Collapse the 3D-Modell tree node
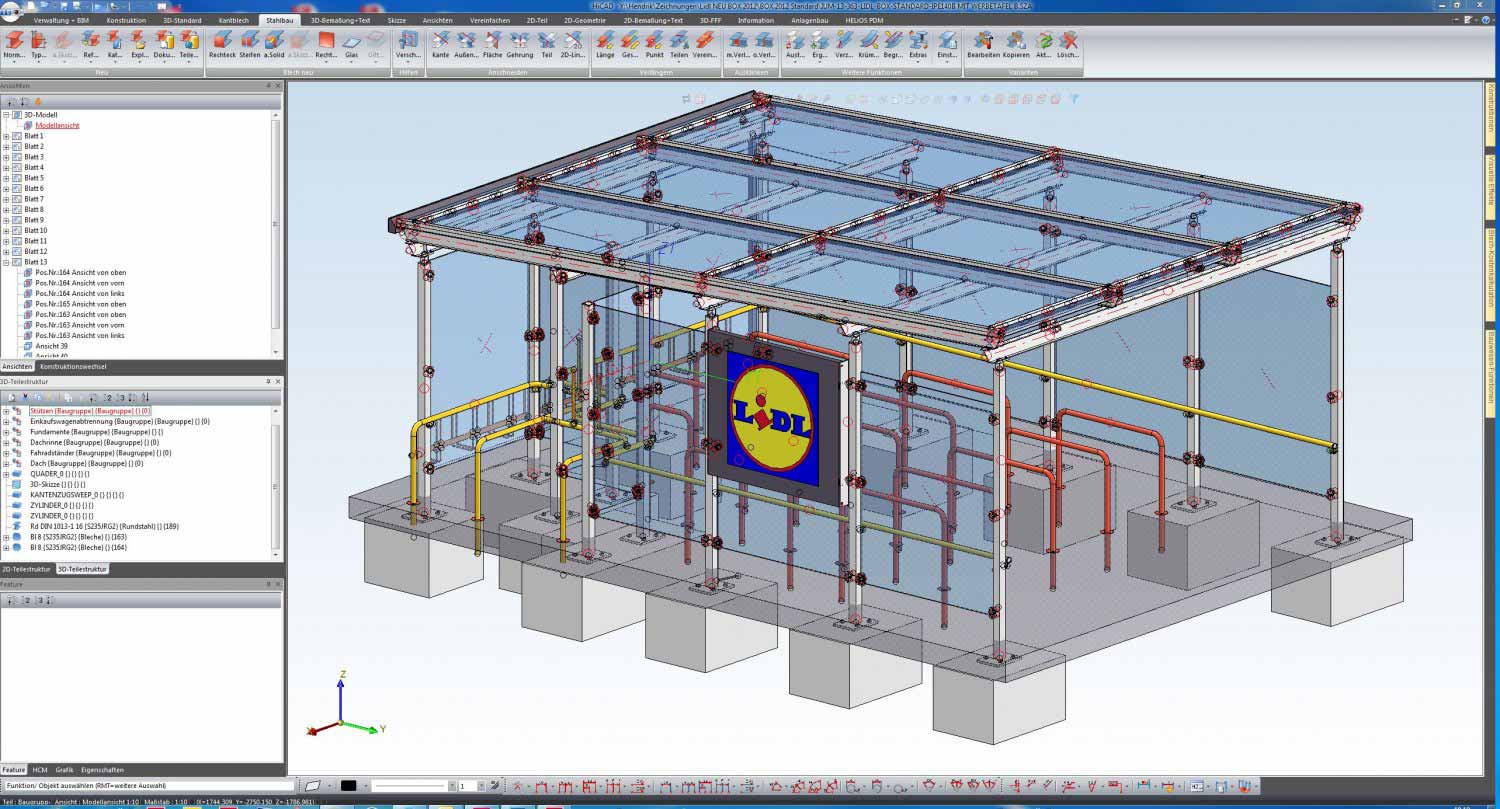 point(6,115)
